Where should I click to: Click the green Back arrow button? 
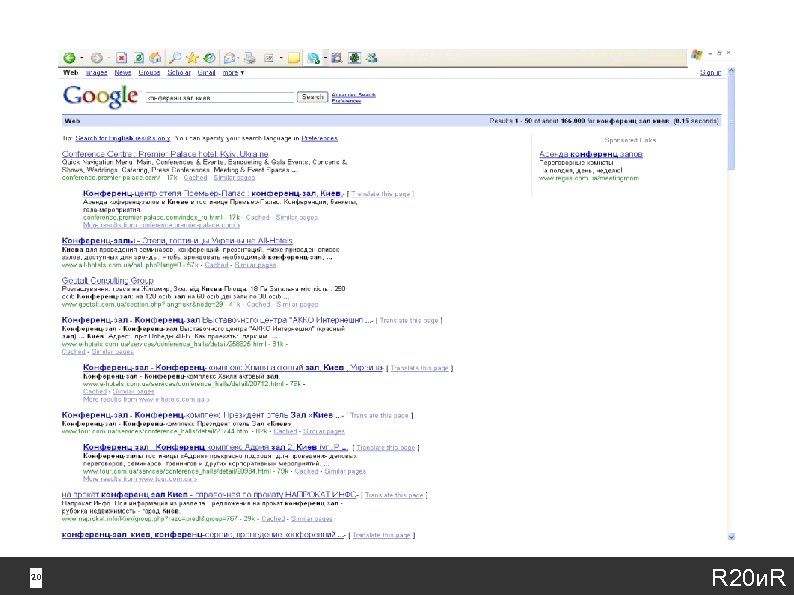69,58
